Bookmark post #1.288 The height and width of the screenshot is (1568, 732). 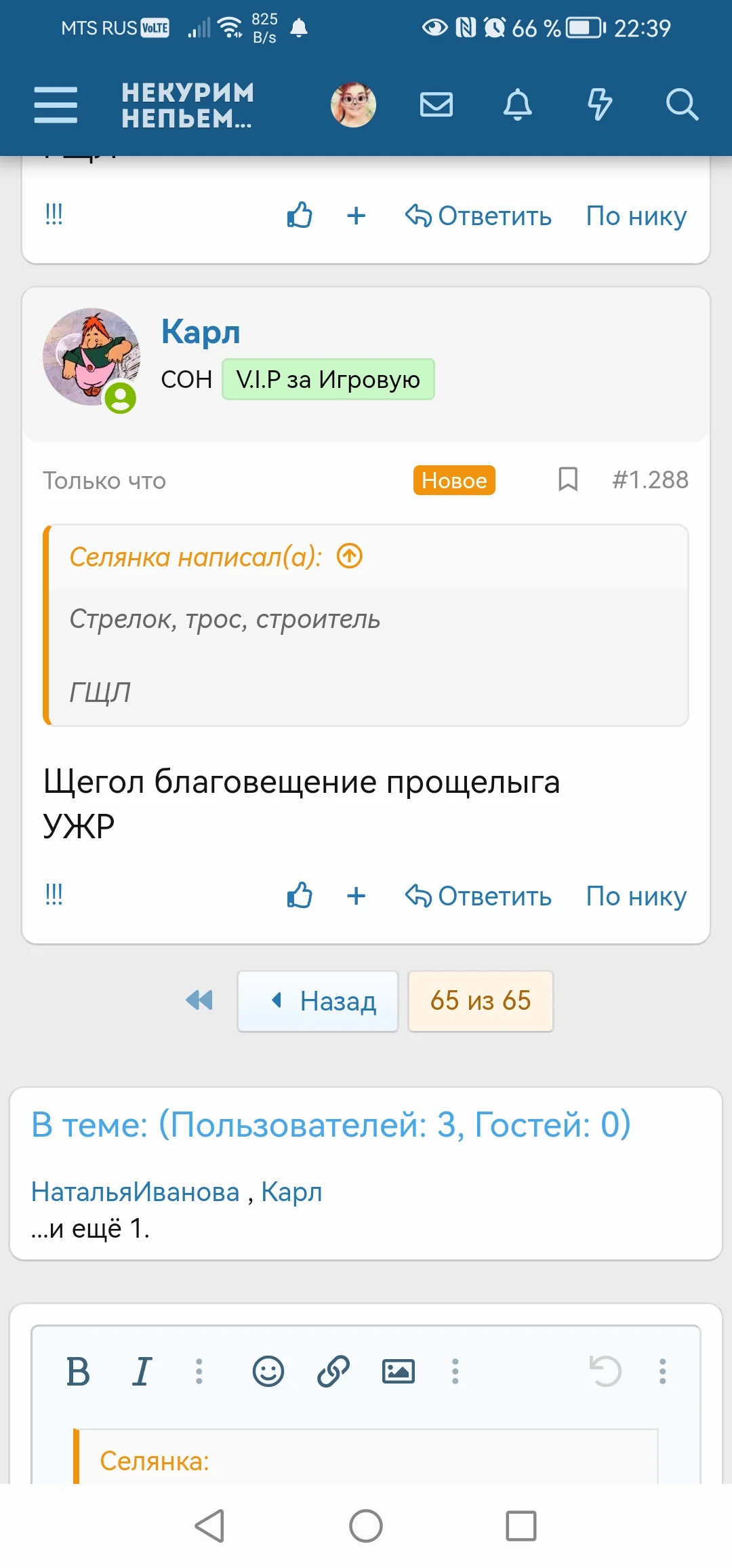click(568, 479)
